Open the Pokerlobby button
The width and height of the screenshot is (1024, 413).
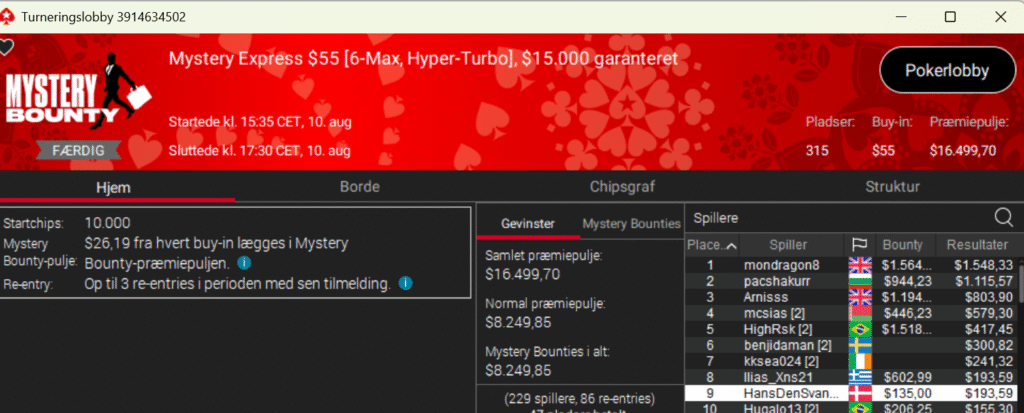coord(947,71)
